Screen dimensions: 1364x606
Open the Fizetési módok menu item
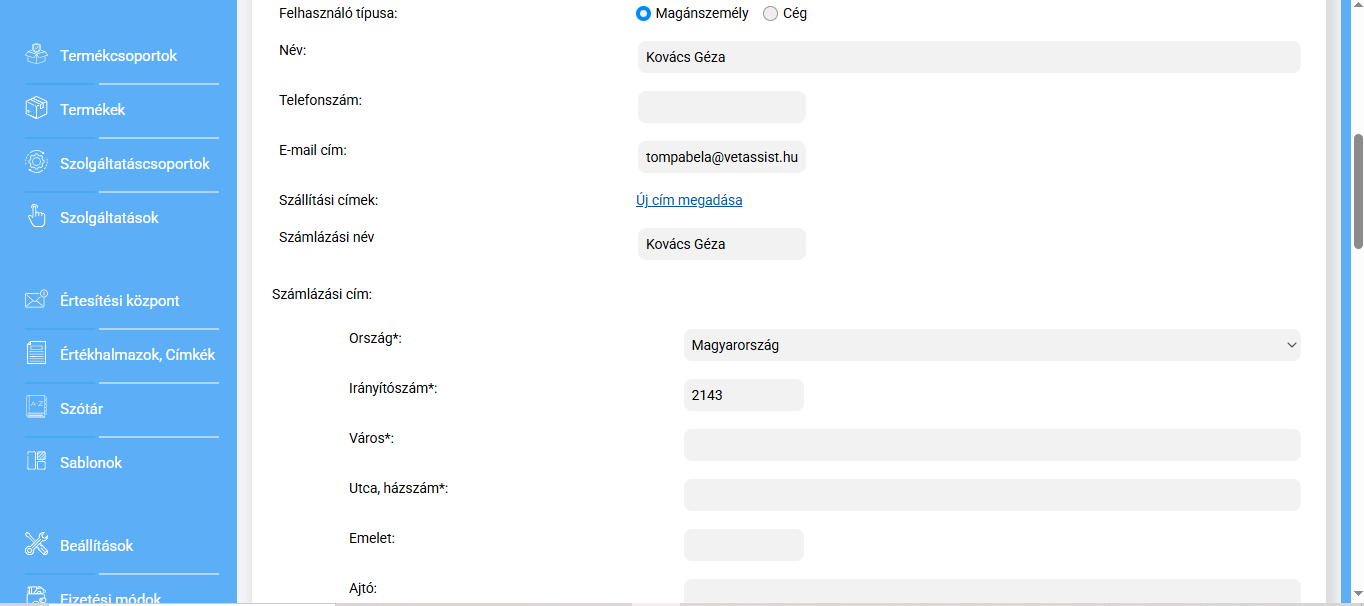(110, 598)
